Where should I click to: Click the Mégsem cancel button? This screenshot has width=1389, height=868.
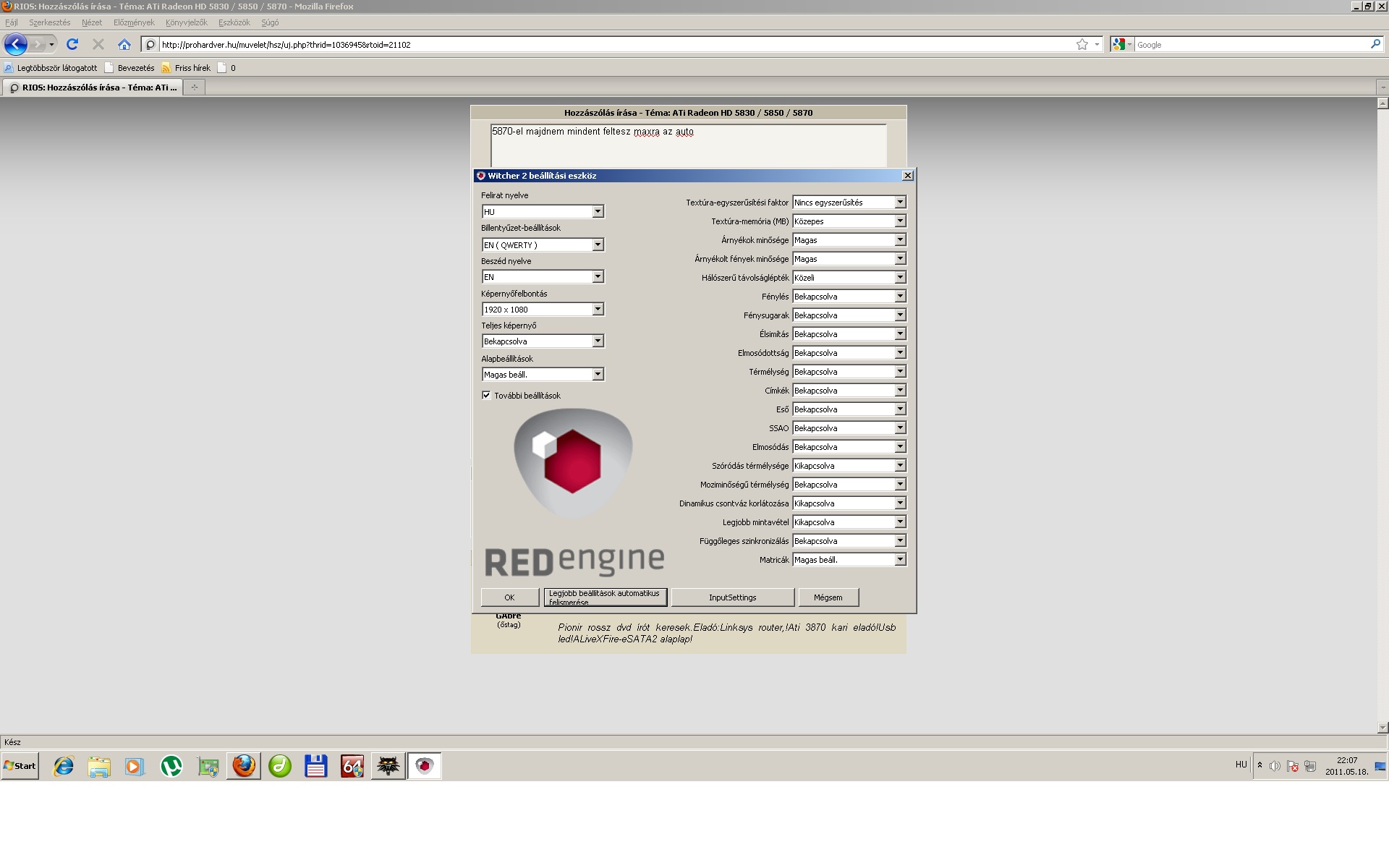click(x=828, y=597)
